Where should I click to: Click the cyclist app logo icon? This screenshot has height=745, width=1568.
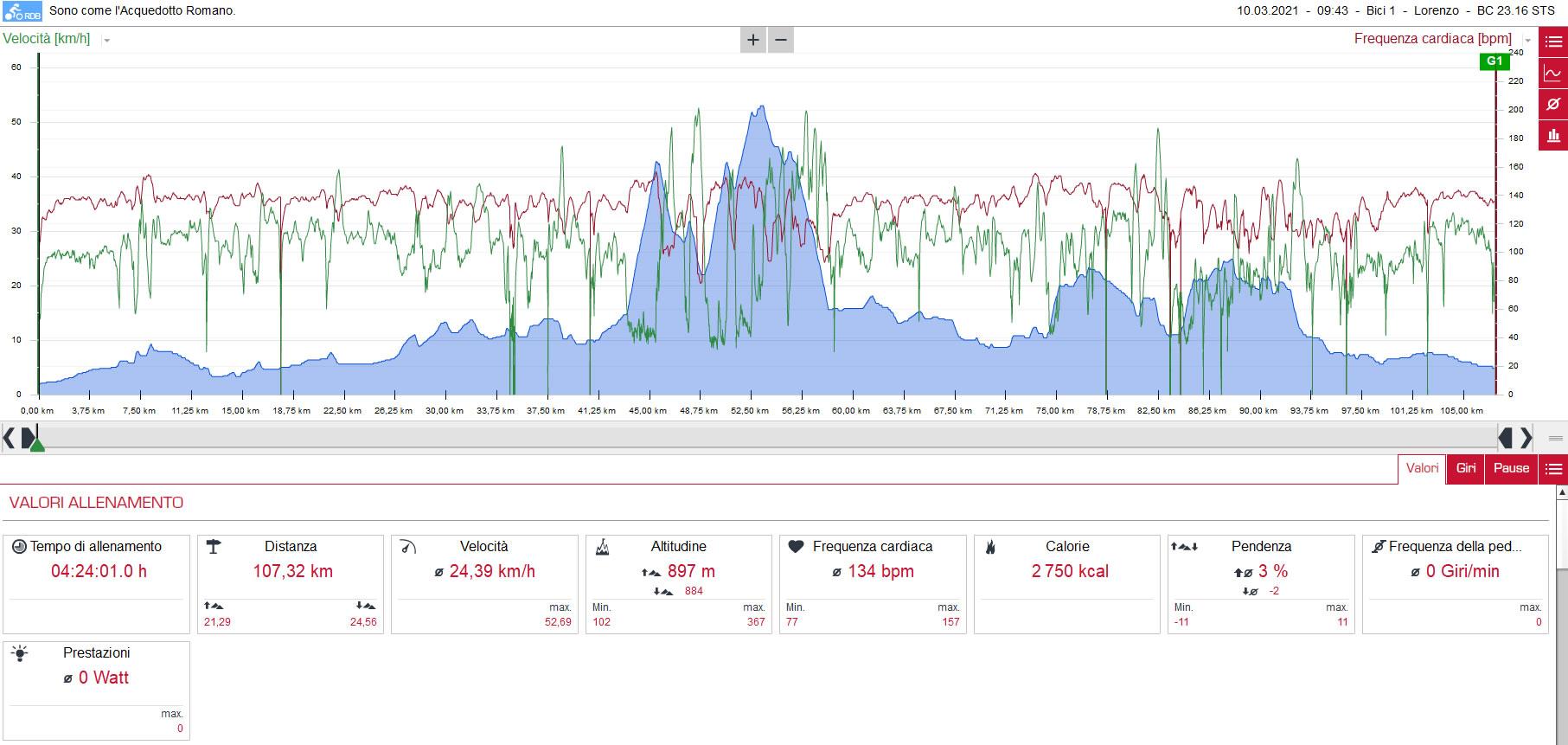pos(22,11)
